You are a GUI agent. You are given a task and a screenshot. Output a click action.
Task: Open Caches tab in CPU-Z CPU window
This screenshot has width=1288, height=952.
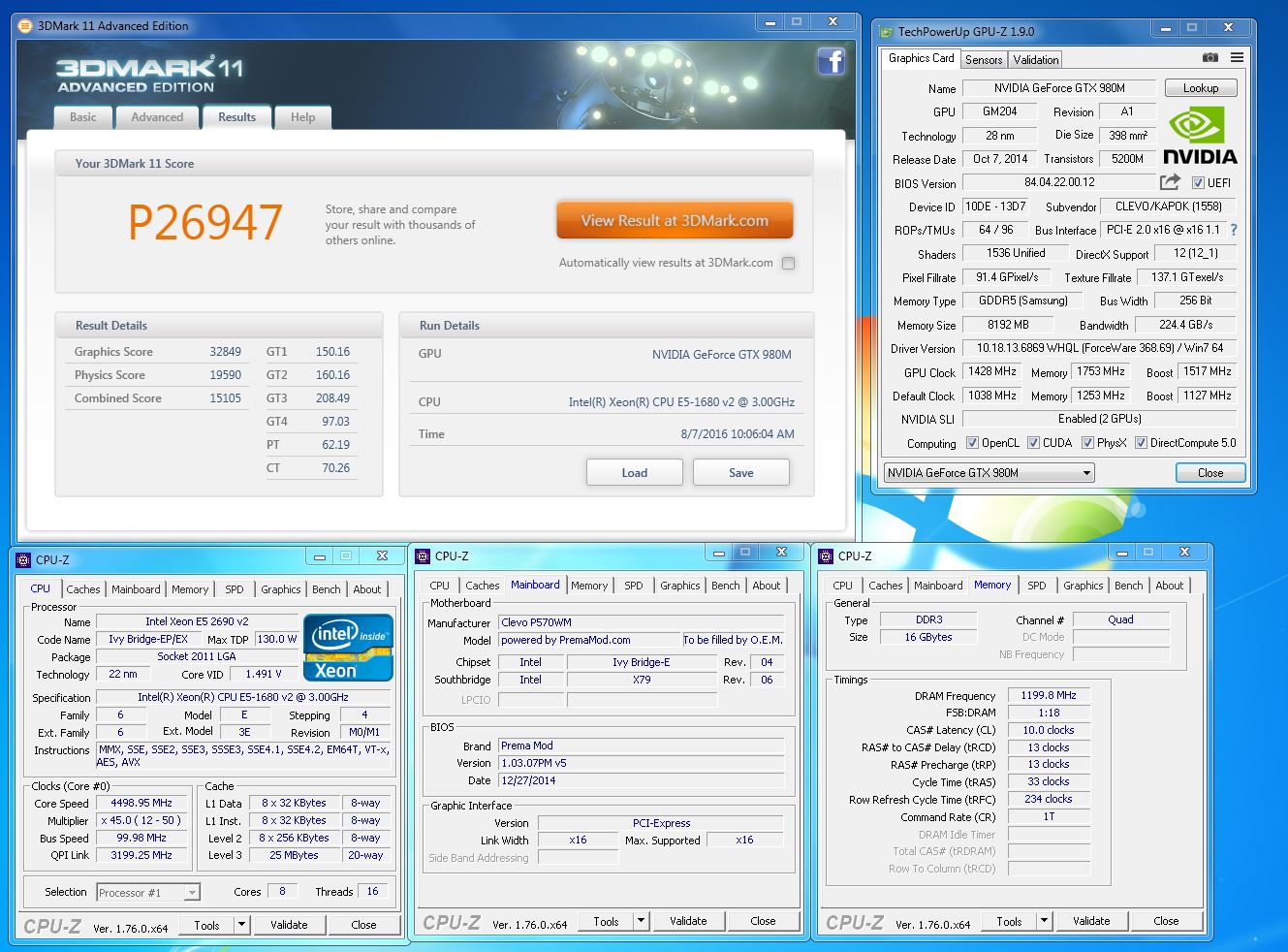pos(83,589)
